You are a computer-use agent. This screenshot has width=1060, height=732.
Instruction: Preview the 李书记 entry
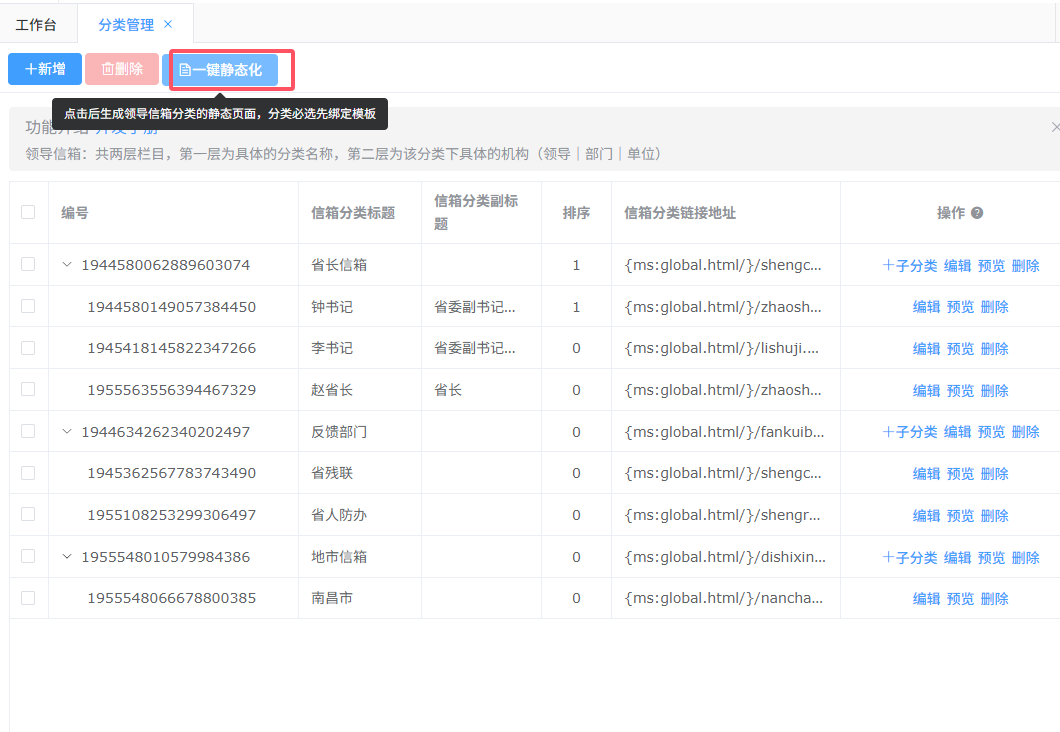(x=960, y=349)
